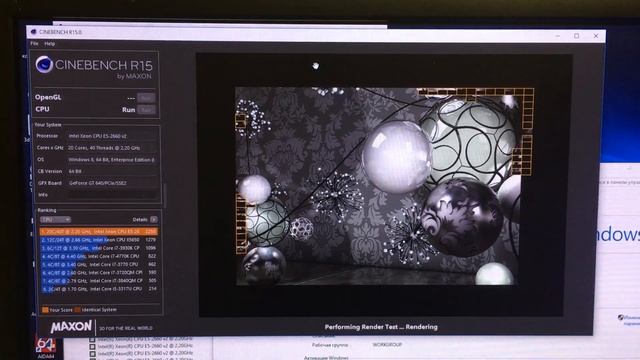Click the Identical System color swatch
The image size is (640, 360).
78,310
